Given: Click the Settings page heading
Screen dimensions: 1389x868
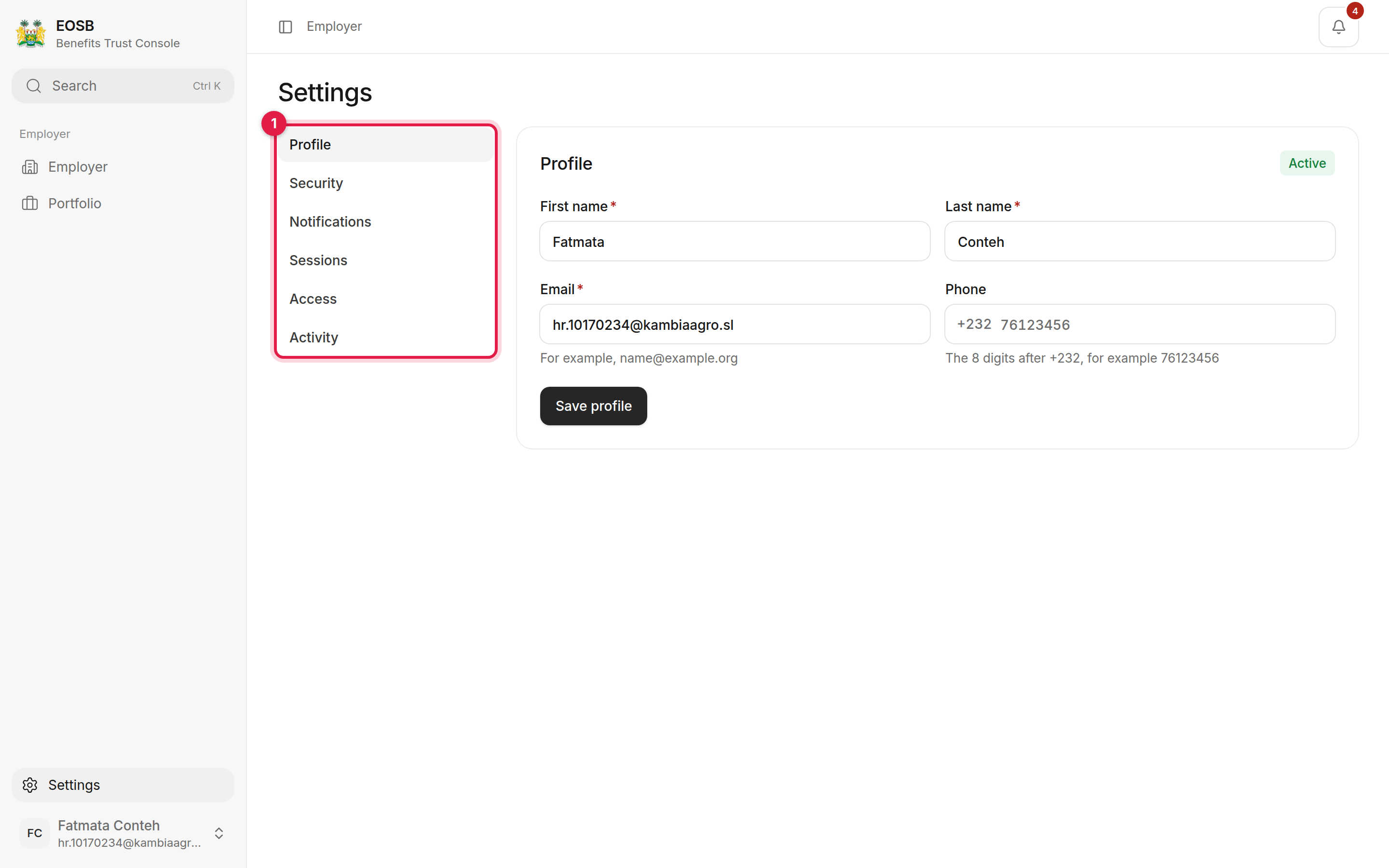Looking at the screenshot, I should click(325, 93).
